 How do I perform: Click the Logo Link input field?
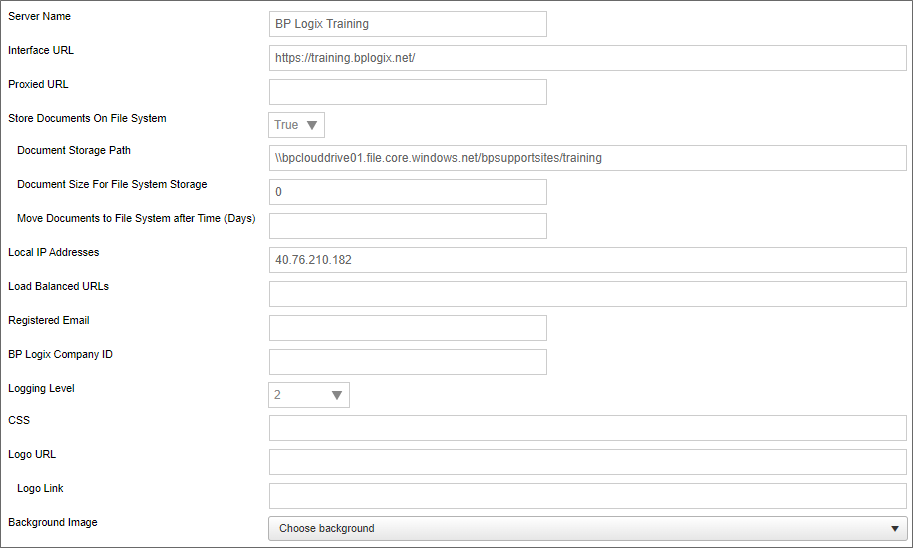click(x=587, y=496)
